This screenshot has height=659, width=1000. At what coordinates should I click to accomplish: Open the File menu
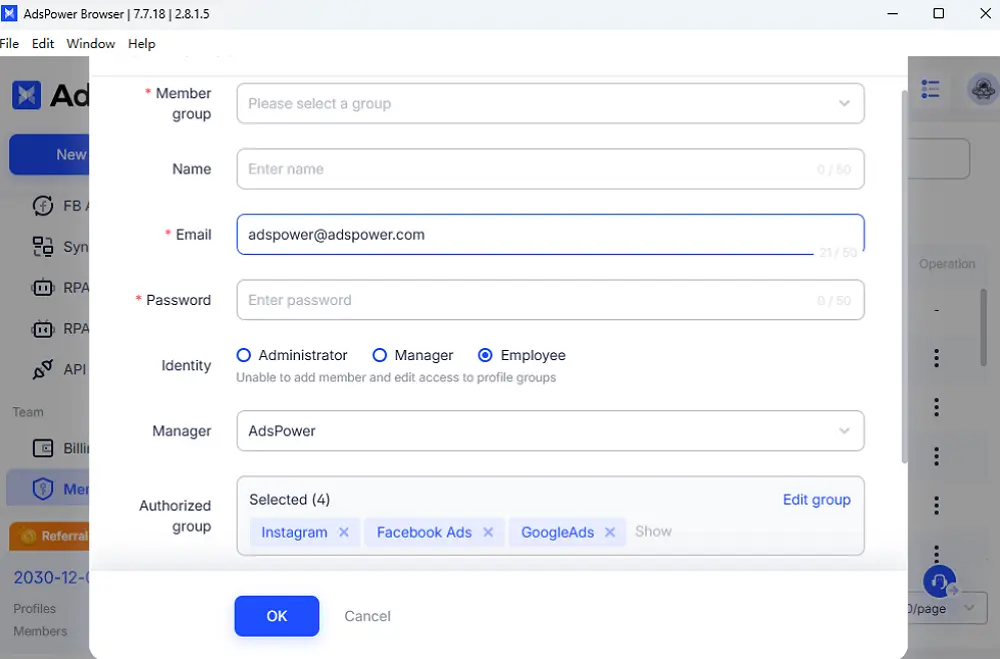(10, 44)
